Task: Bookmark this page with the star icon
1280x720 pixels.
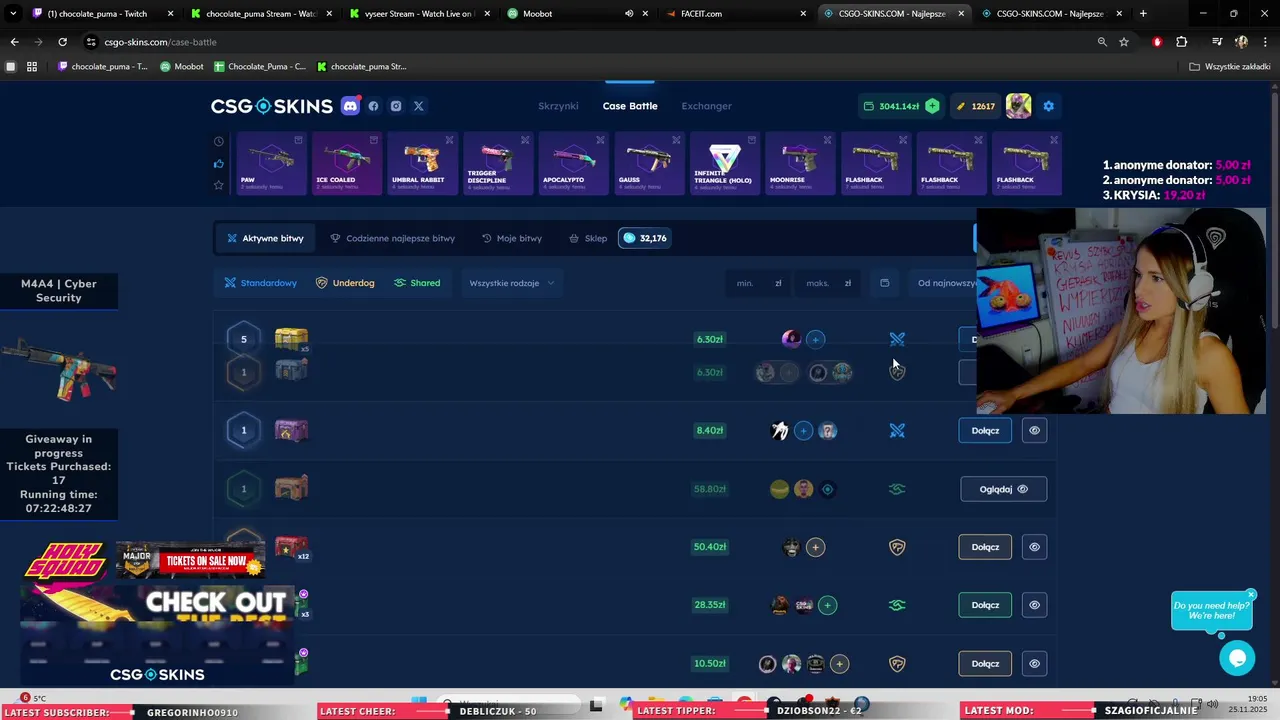Action: [1124, 42]
